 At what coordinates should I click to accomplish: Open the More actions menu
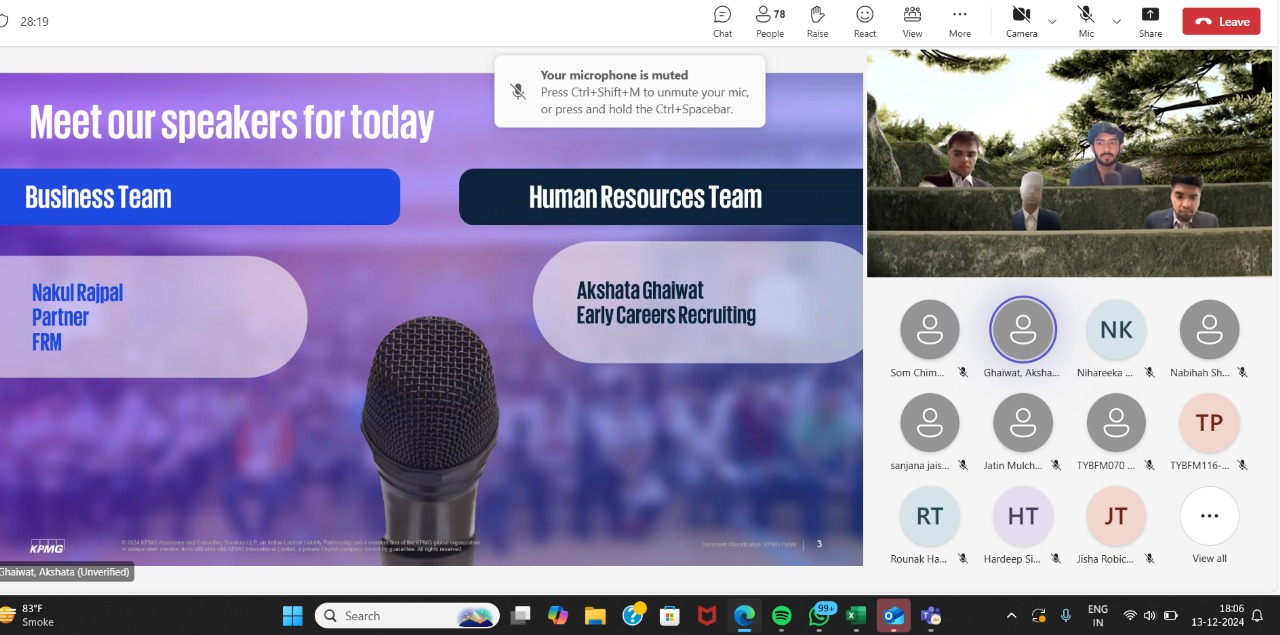click(x=959, y=20)
